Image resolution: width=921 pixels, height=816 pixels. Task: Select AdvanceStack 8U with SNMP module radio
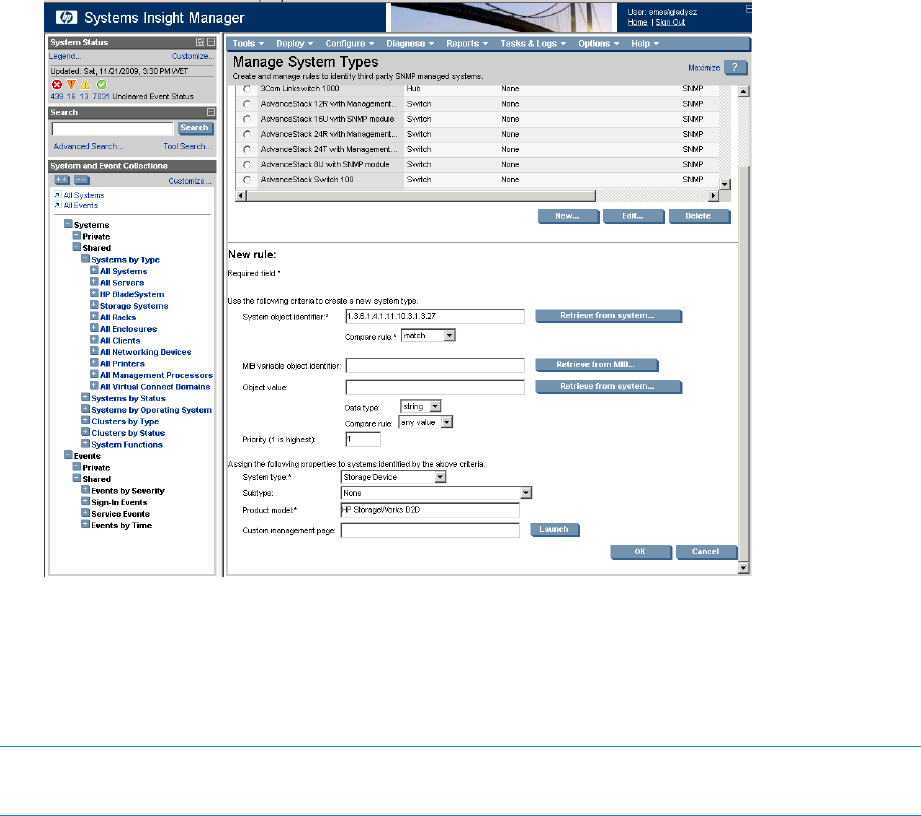(x=247, y=165)
